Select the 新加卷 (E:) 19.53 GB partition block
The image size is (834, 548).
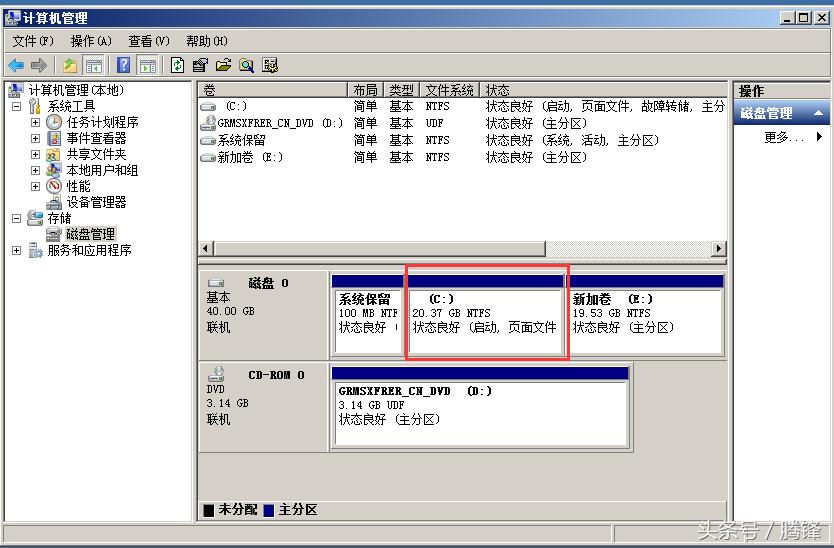646,314
